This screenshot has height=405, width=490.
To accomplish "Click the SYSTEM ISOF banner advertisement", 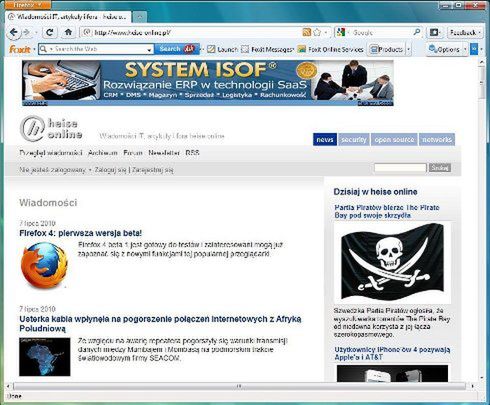I will click(x=208, y=83).
